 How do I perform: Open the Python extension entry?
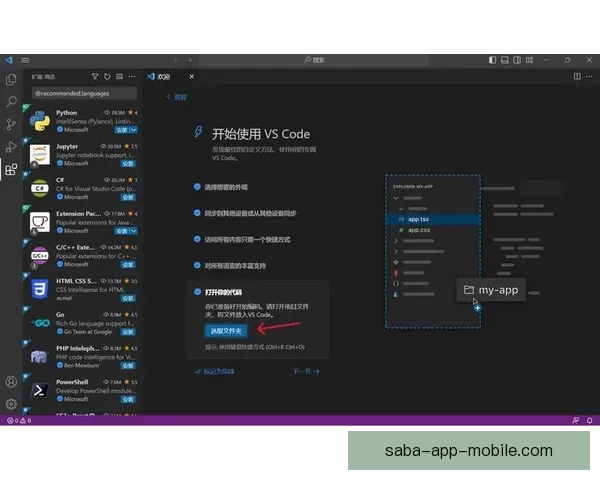[83, 121]
